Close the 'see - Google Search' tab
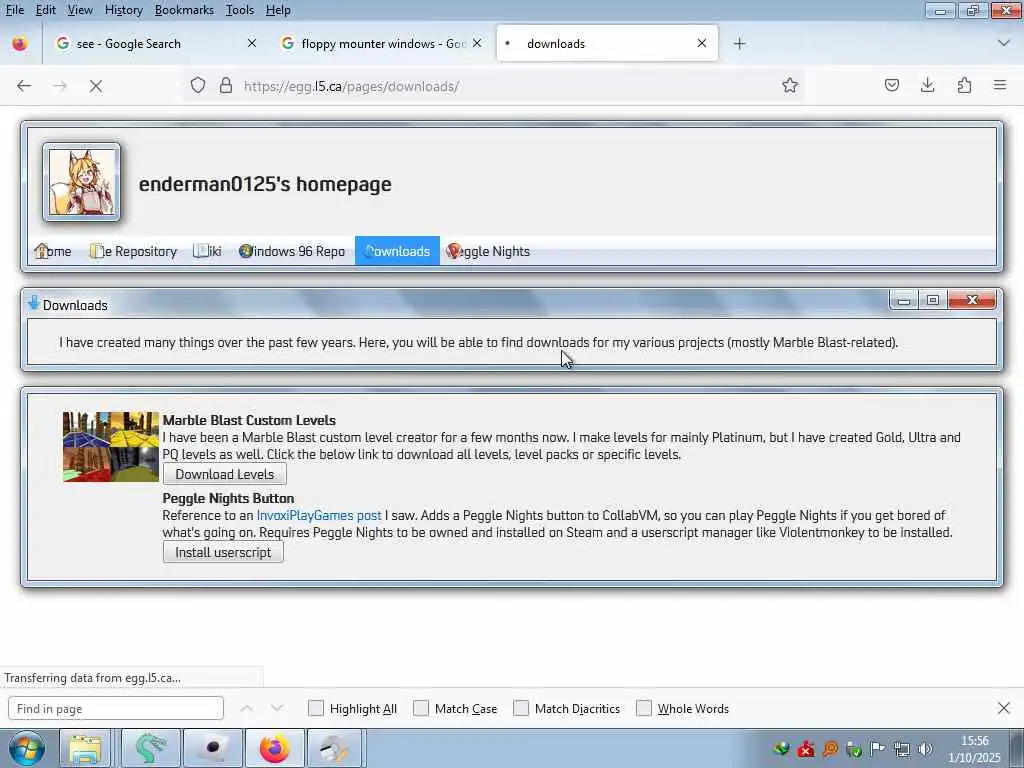This screenshot has width=1024, height=768. (x=251, y=43)
